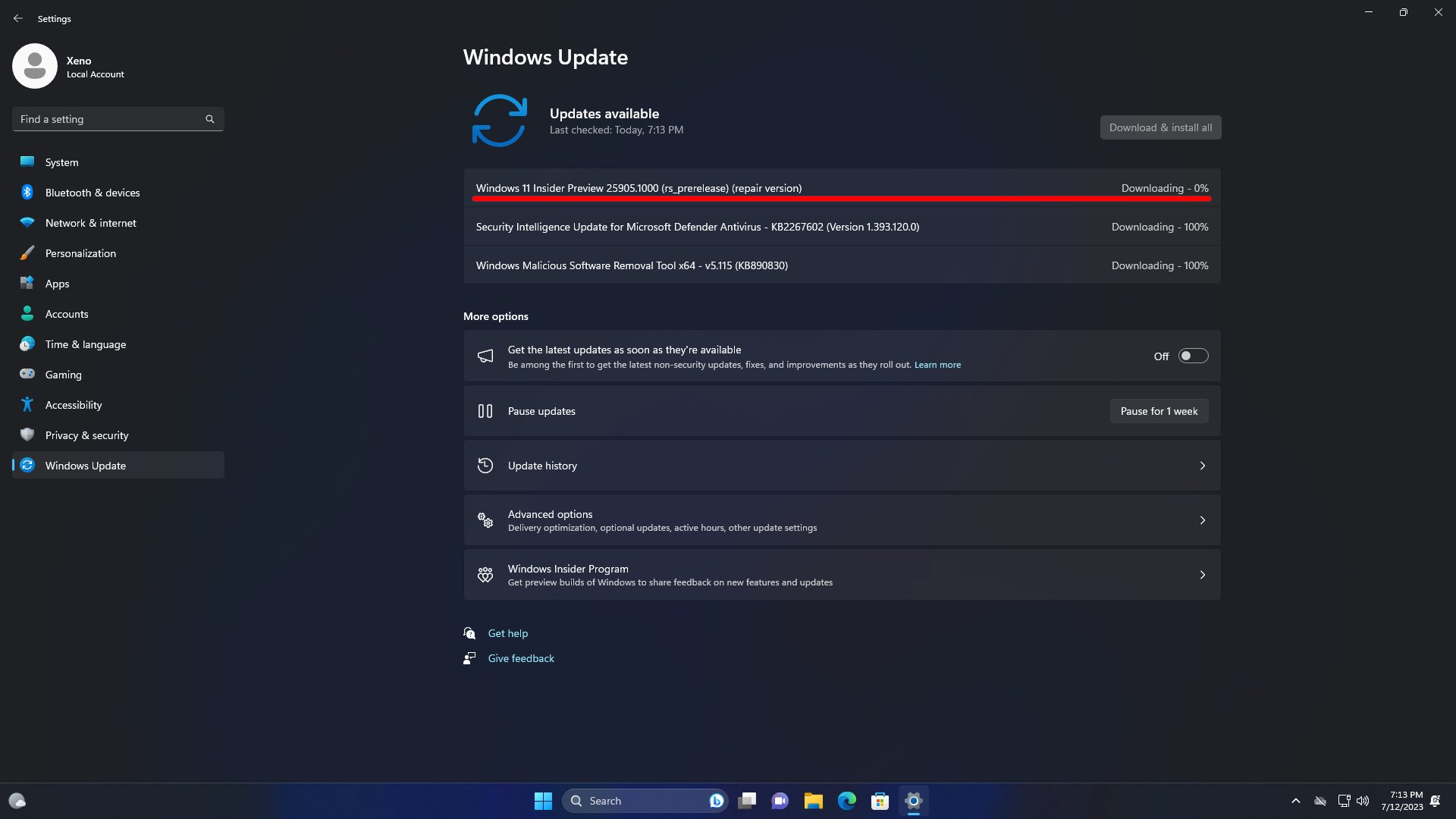The image size is (1456, 819).
Task: Click the pause icon beside Pause updates
Action: pyautogui.click(x=485, y=411)
